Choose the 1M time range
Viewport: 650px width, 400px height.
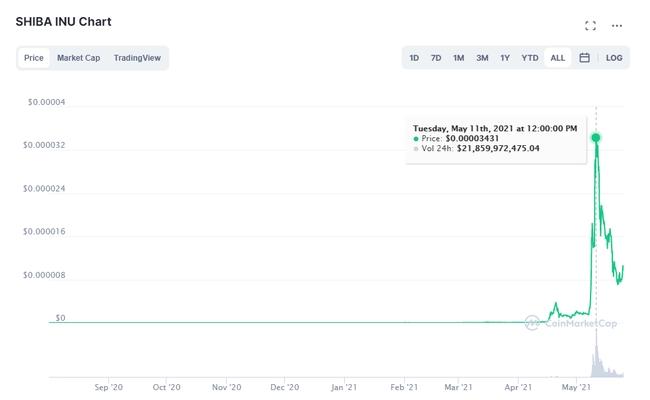coord(458,58)
